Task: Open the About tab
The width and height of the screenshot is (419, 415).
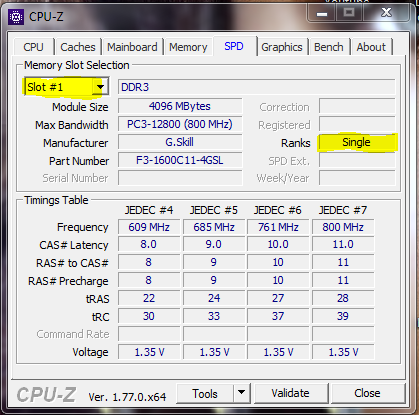Action: tap(371, 47)
